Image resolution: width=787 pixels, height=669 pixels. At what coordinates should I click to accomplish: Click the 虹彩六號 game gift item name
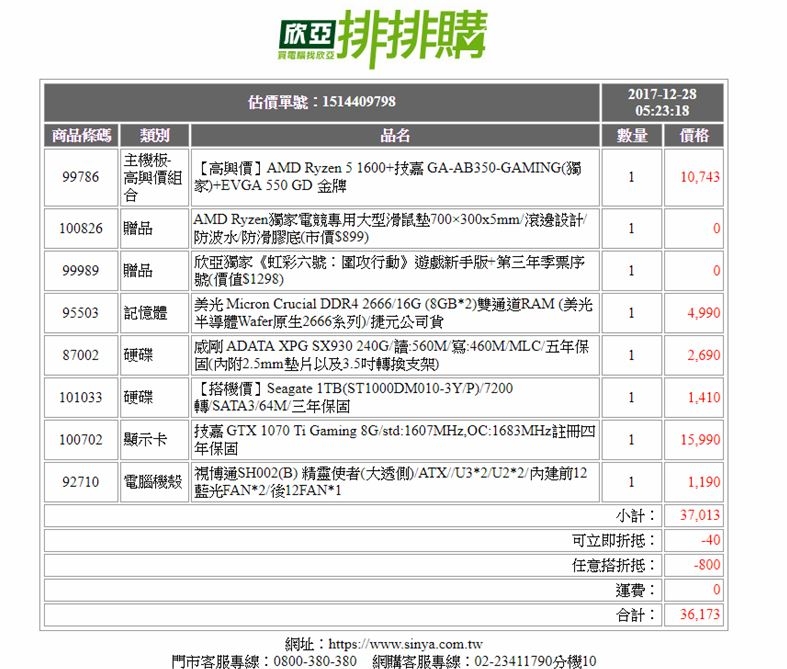(x=395, y=271)
